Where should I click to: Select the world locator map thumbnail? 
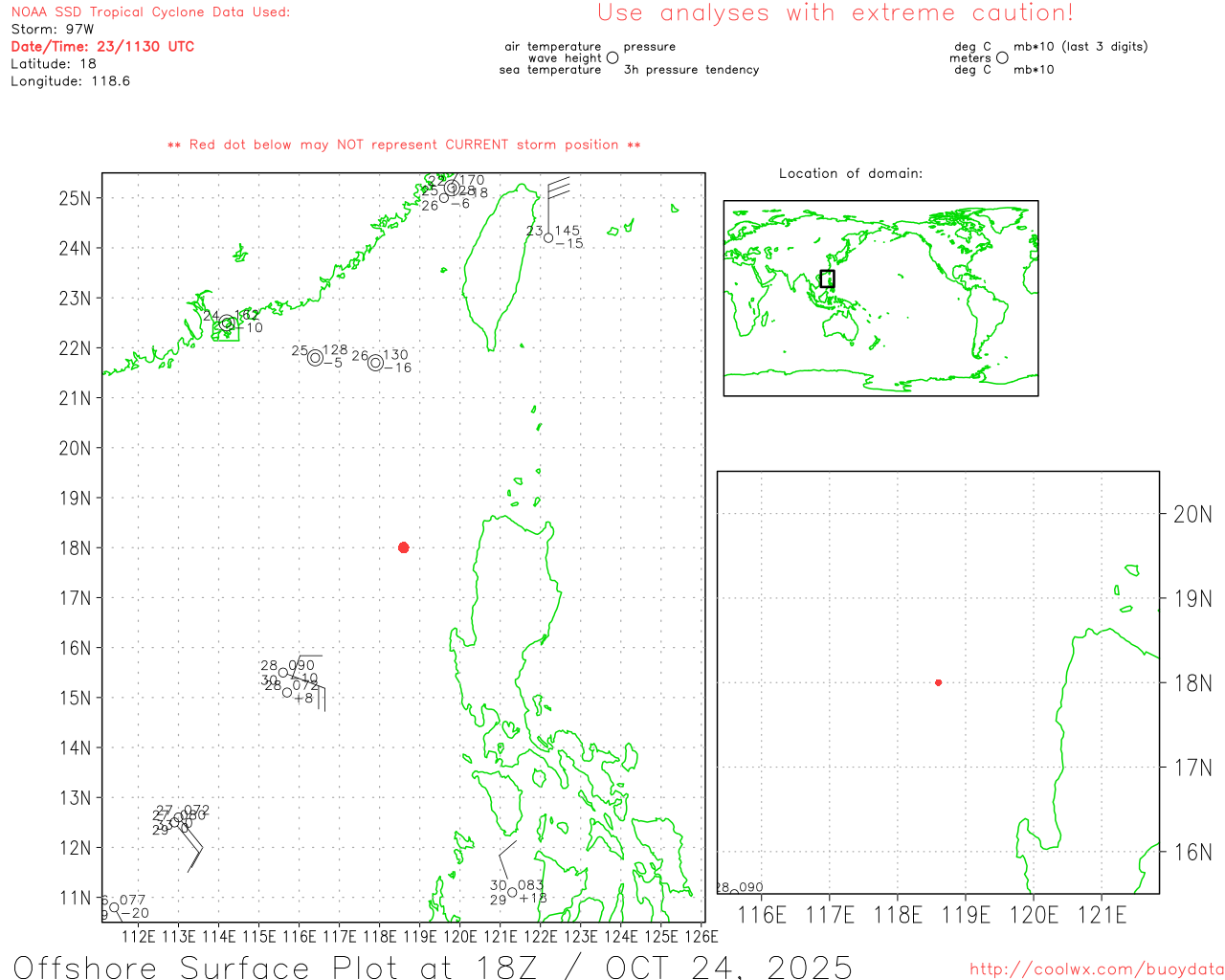[880, 298]
